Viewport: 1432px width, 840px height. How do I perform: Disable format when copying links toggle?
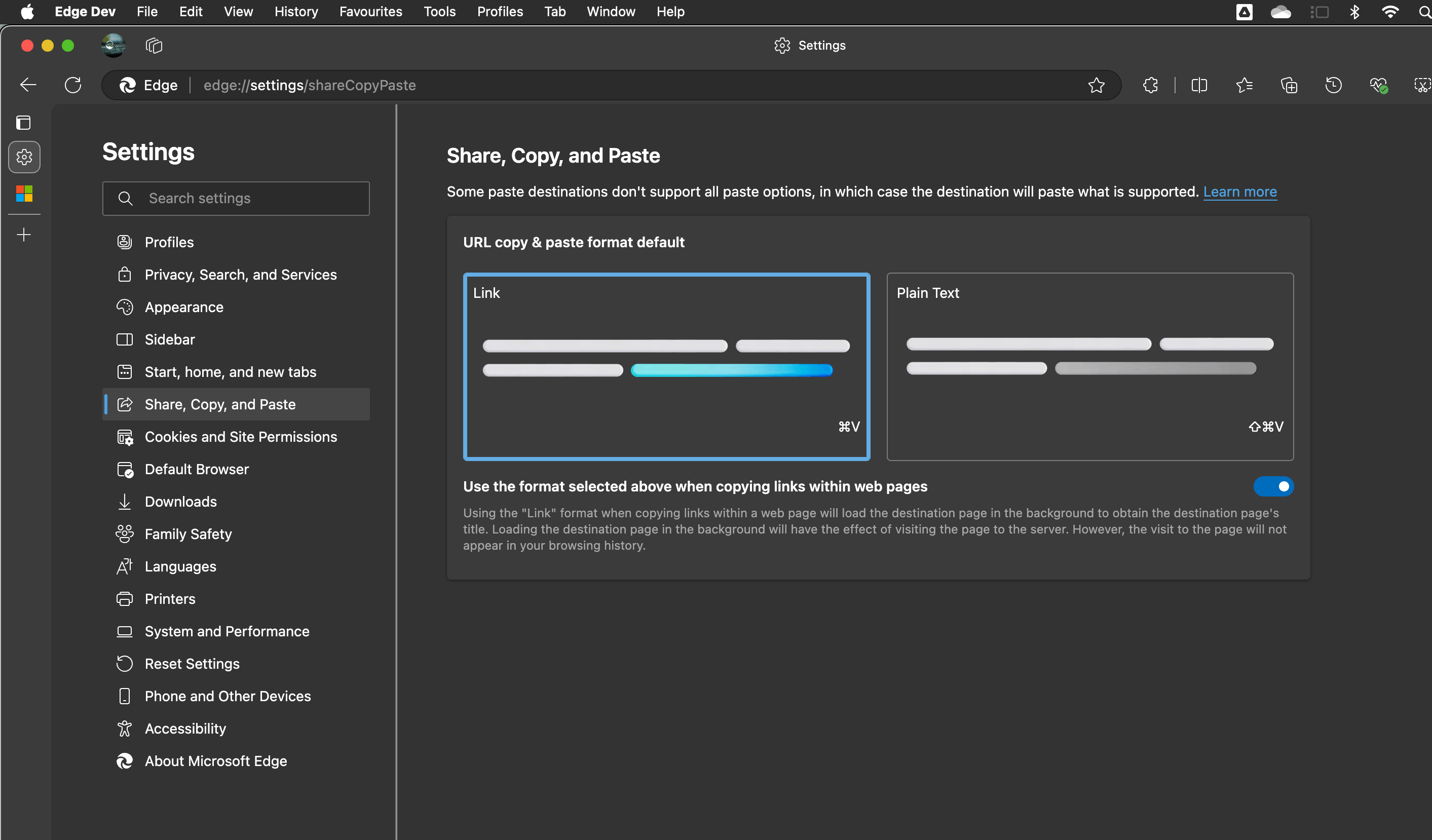click(1273, 486)
